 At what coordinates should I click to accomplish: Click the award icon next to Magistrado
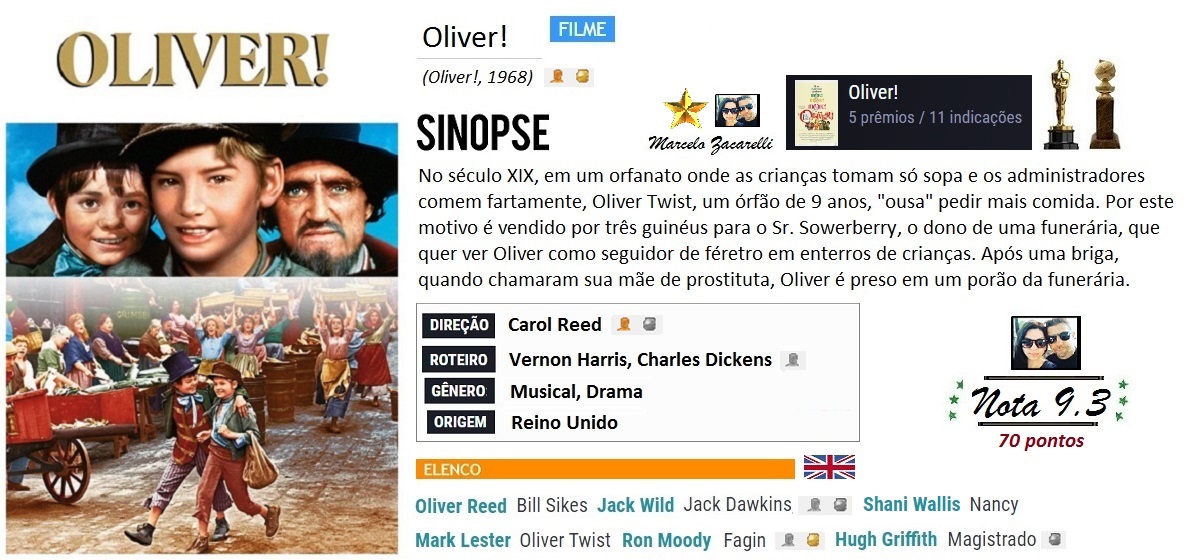(1053, 540)
